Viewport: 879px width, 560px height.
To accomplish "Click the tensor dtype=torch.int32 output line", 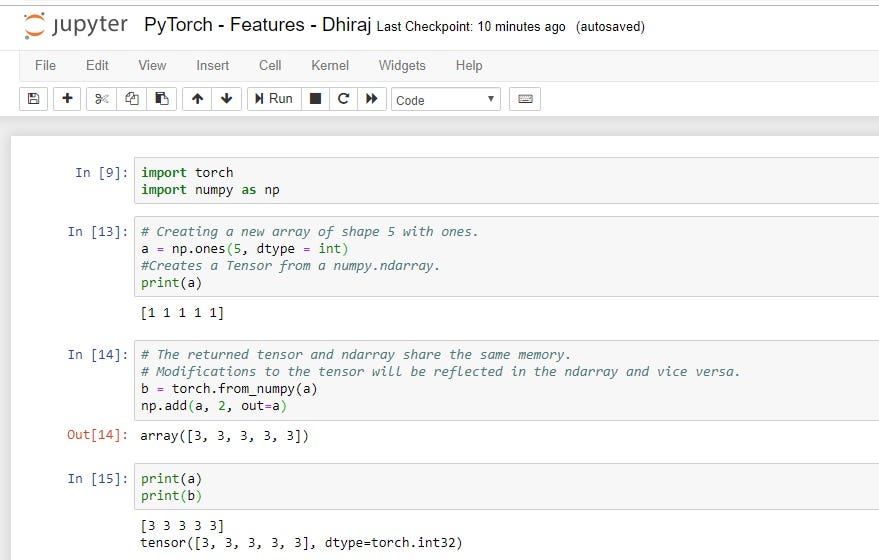I will click(x=301, y=543).
